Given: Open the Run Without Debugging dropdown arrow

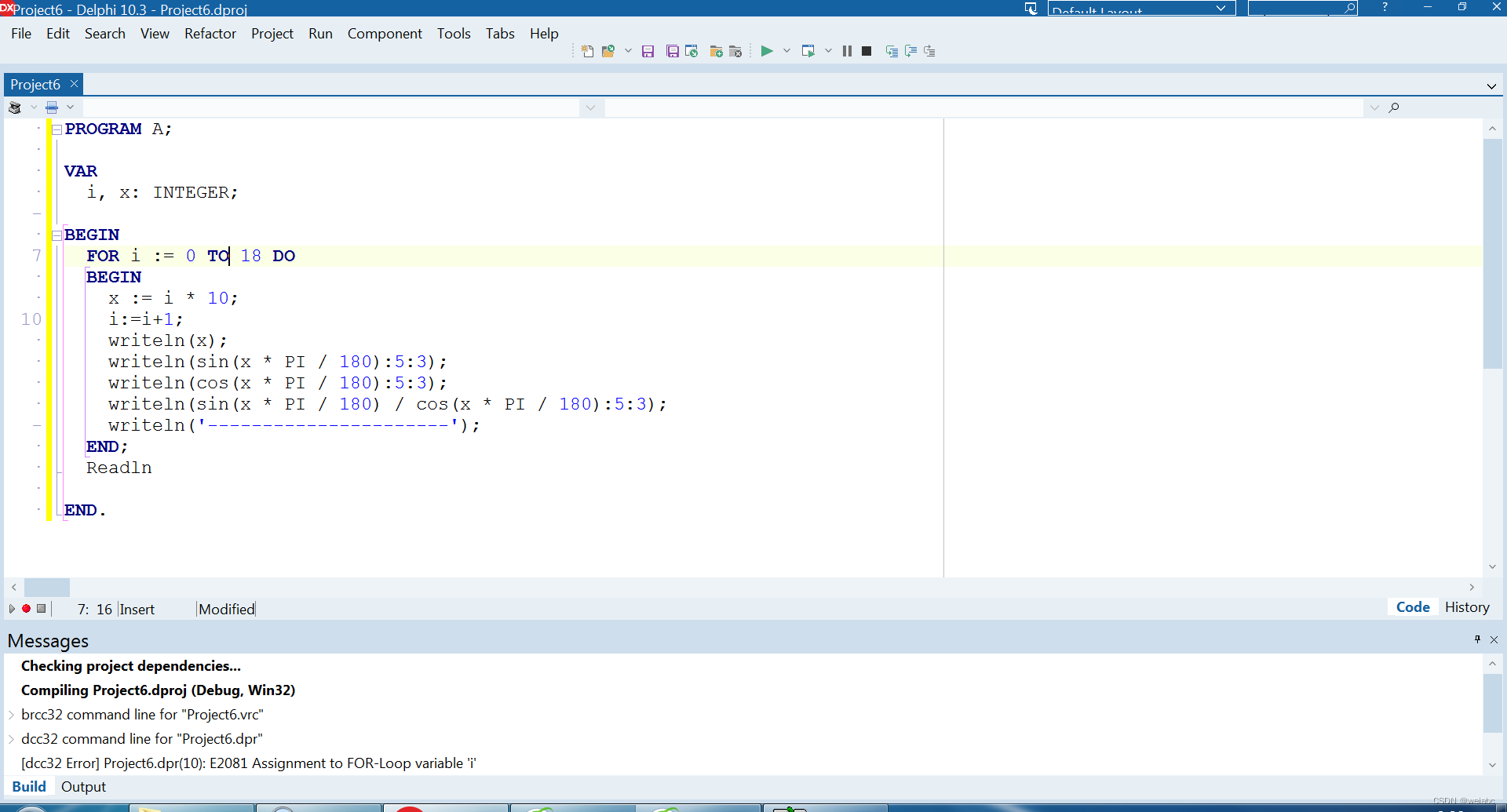Looking at the screenshot, I should click(828, 51).
